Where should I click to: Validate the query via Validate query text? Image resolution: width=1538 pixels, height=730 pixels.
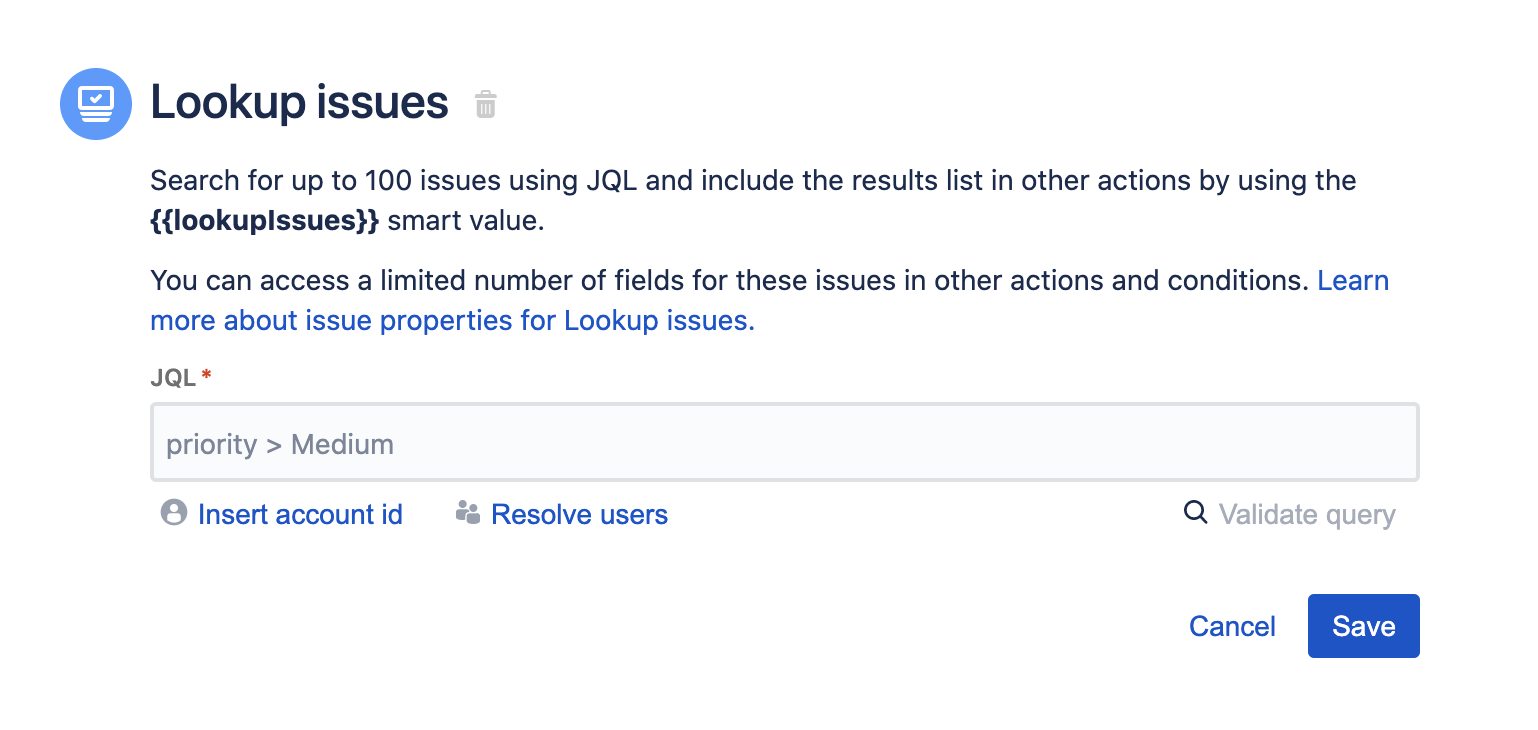pyautogui.click(x=1306, y=515)
